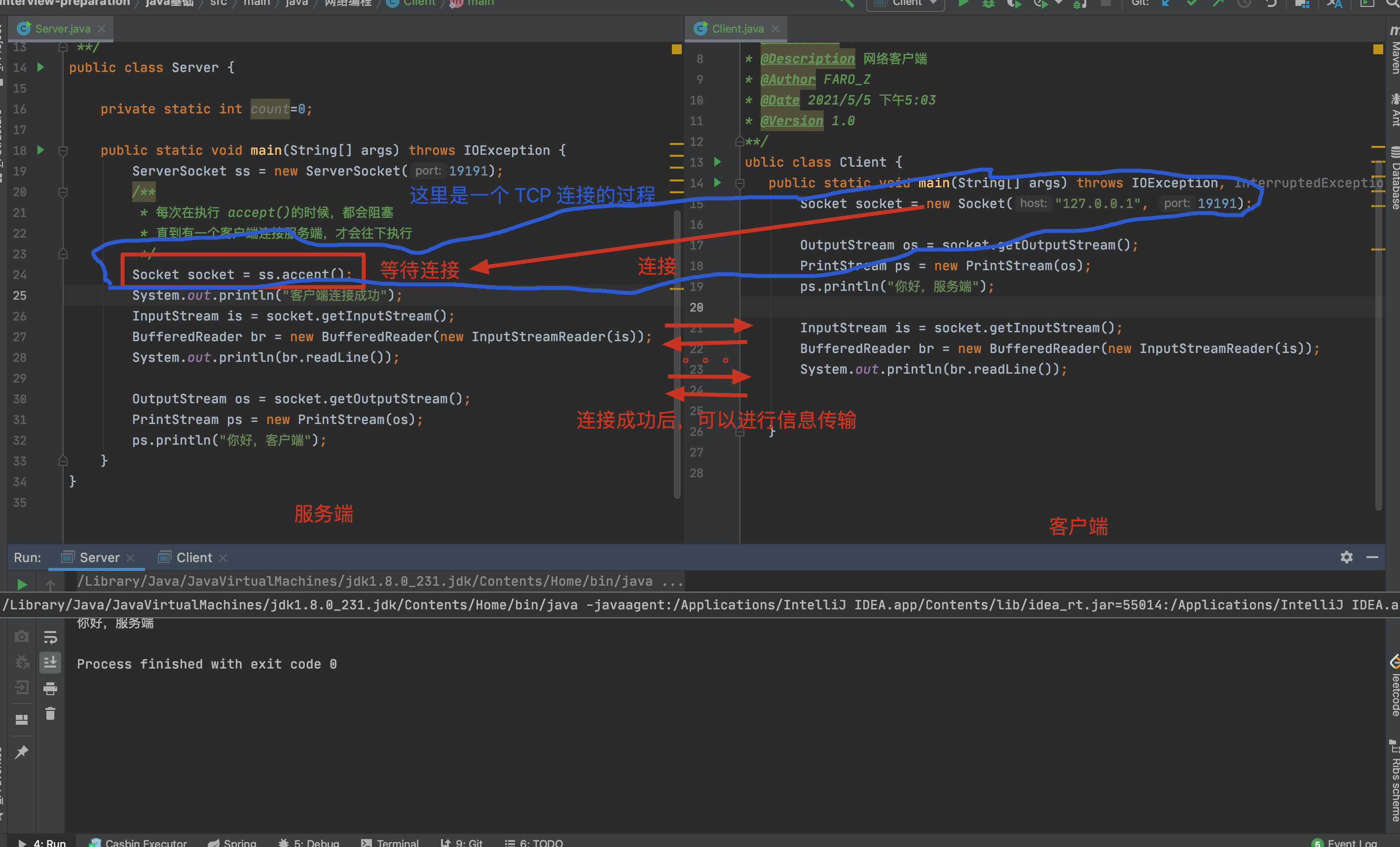Screen dimensions: 1400x847
Task: Collapse Client main method fold at line 14
Action: (x=740, y=183)
